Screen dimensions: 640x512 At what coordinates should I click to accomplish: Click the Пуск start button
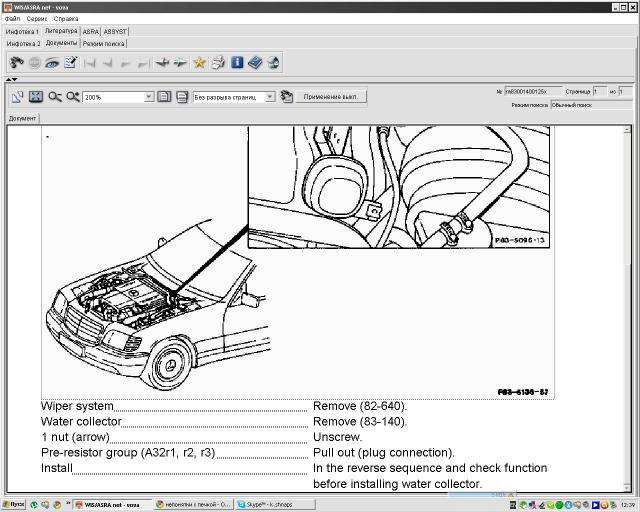pos(13,505)
